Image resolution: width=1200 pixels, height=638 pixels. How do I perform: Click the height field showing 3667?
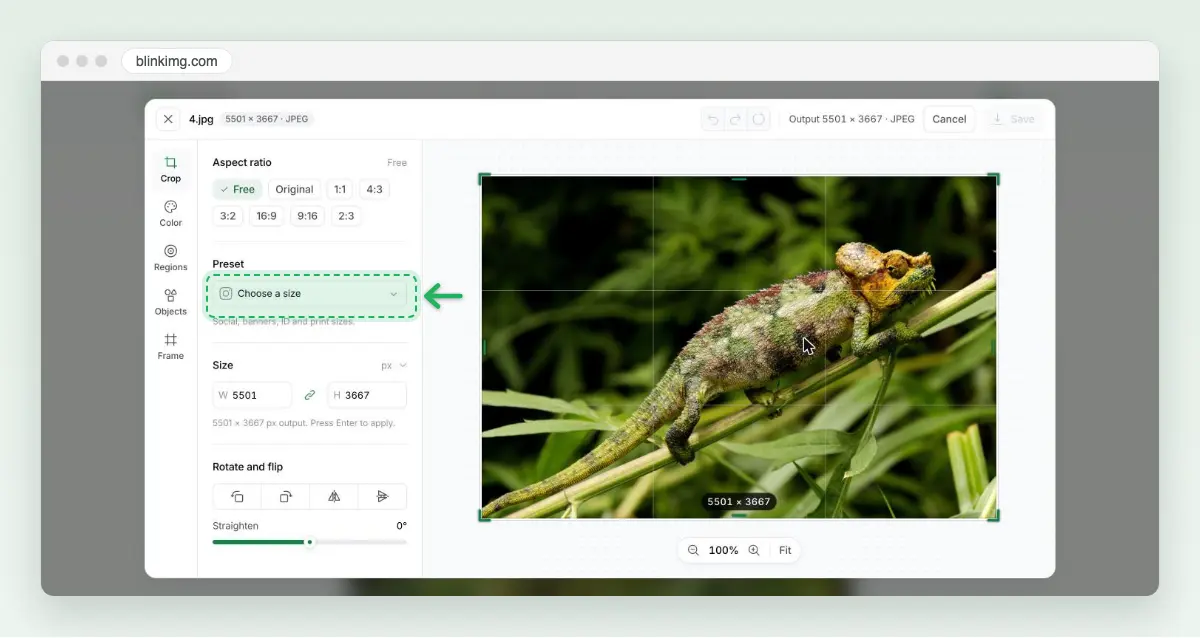point(367,395)
